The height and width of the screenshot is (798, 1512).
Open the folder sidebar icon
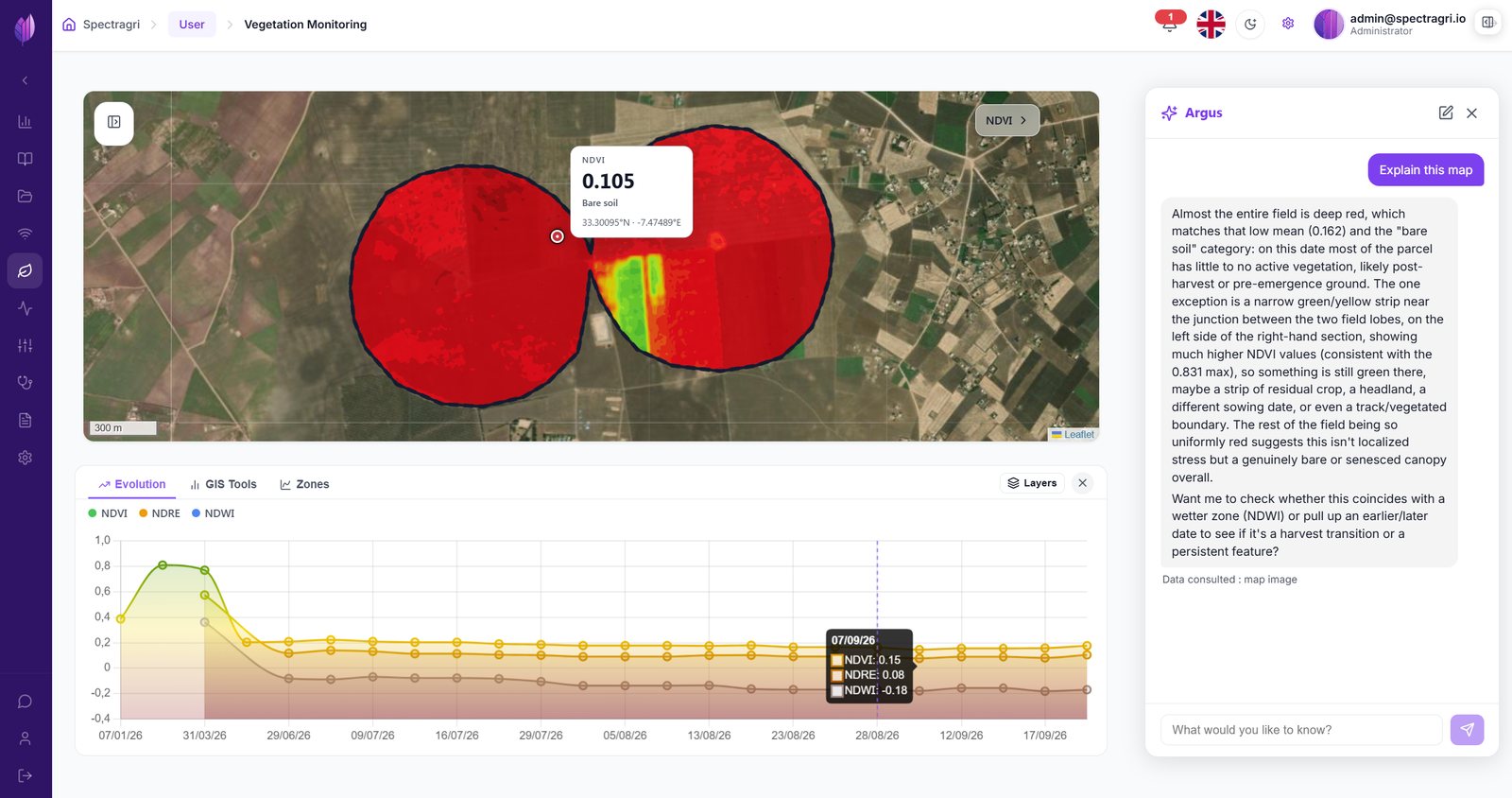(x=26, y=197)
